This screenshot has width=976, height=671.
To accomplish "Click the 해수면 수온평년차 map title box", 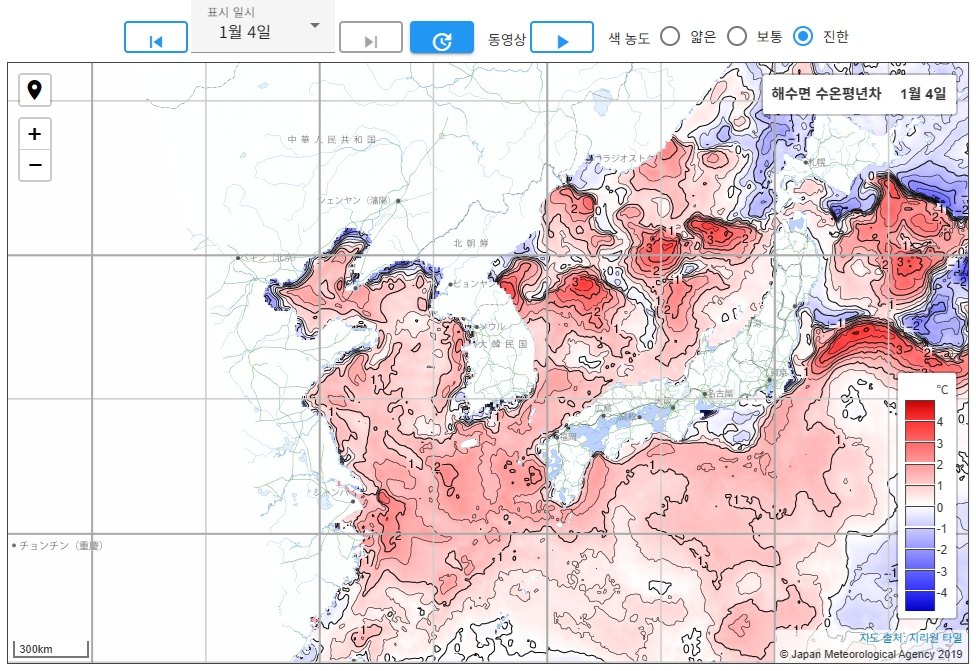I will tap(858, 94).
